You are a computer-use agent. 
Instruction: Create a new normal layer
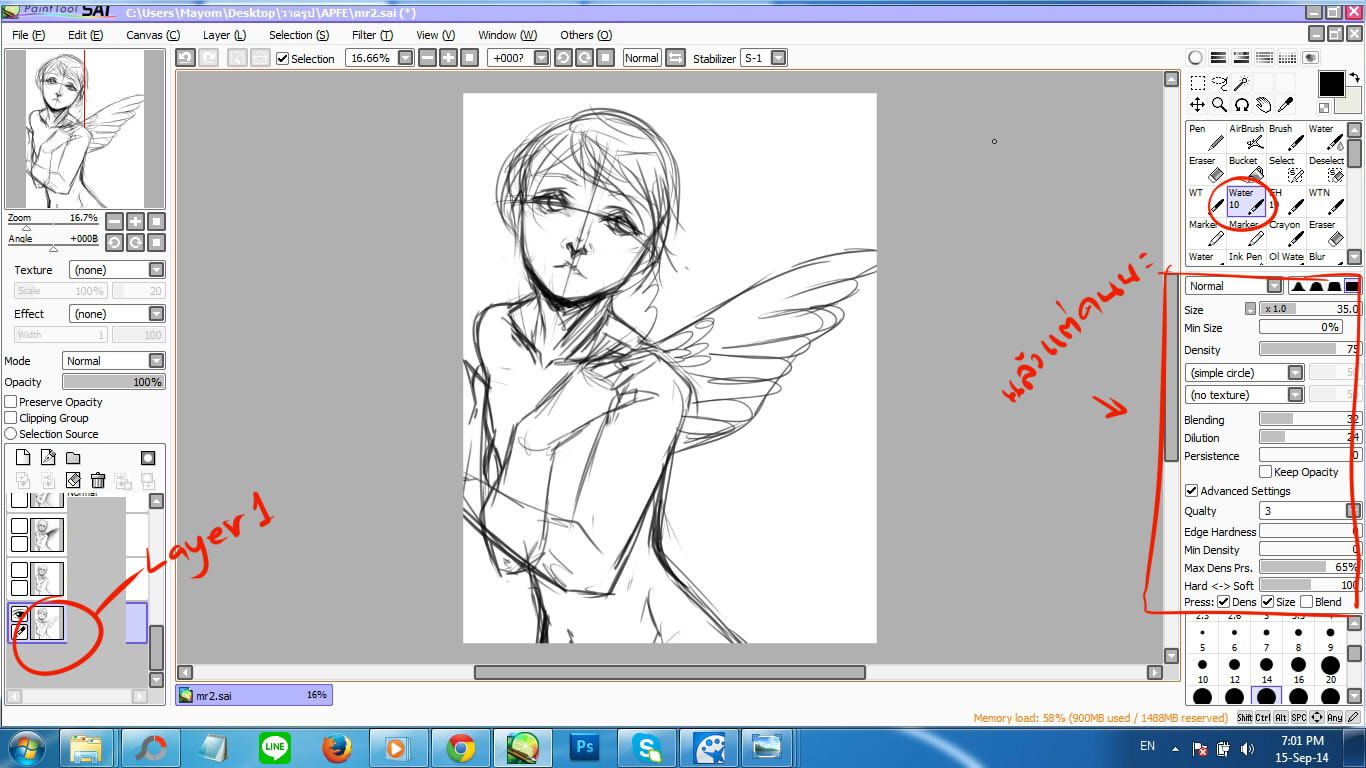pyautogui.click(x=23, y=458)
